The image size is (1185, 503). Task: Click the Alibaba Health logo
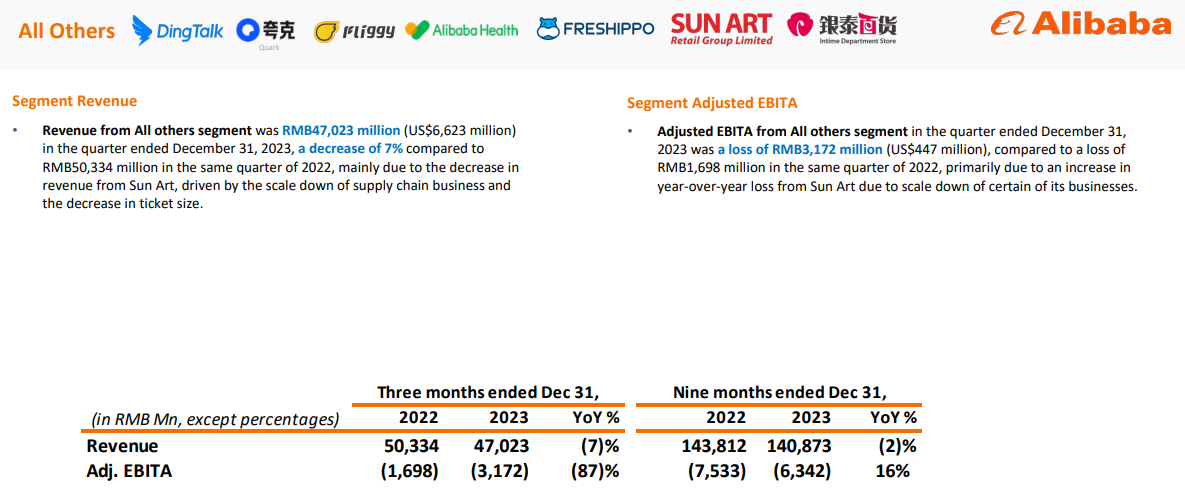462,30
